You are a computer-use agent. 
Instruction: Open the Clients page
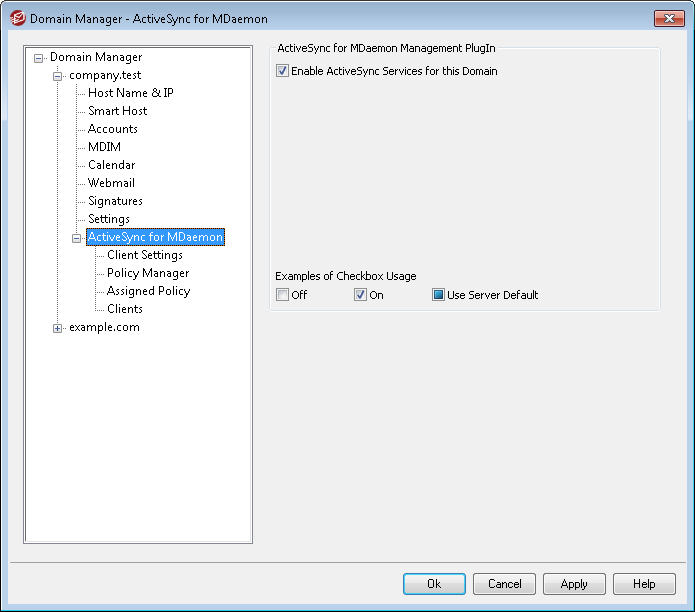click(x=125, y=309)
